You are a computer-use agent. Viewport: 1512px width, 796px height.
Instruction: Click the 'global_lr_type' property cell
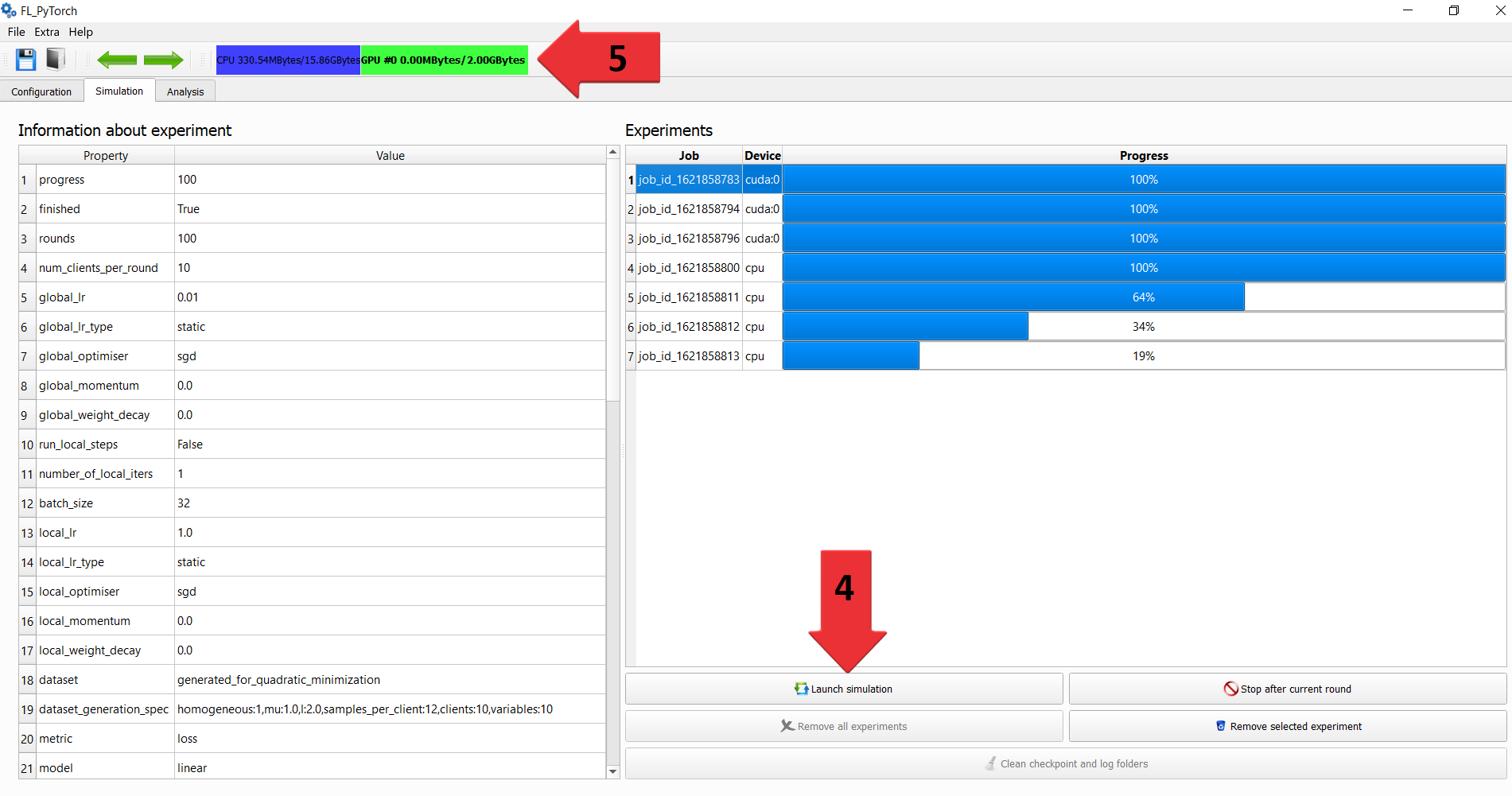click(x=105, y=327)
